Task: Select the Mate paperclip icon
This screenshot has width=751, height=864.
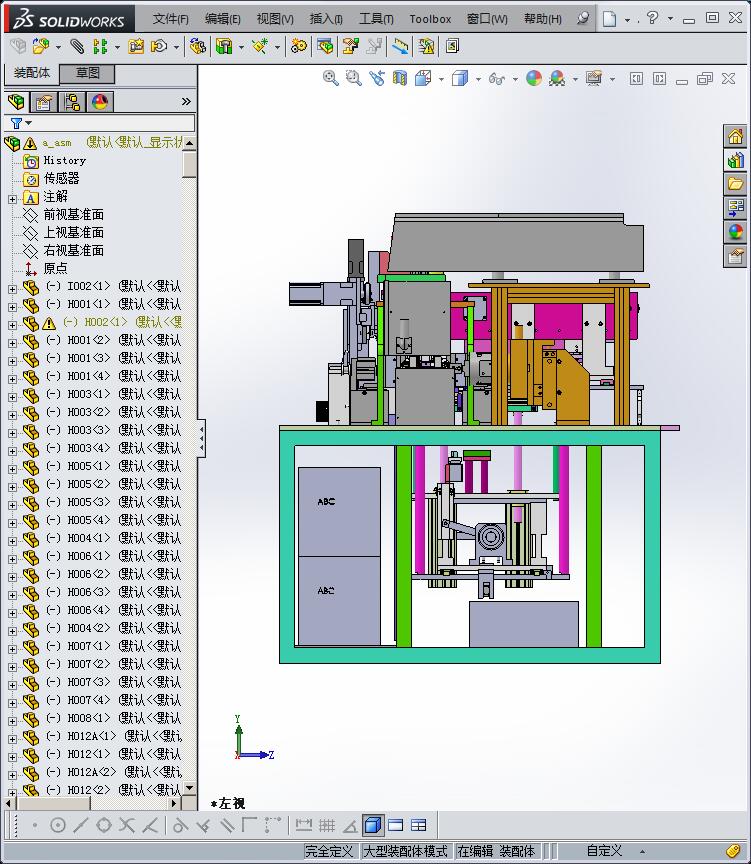Action: point(77,46)
